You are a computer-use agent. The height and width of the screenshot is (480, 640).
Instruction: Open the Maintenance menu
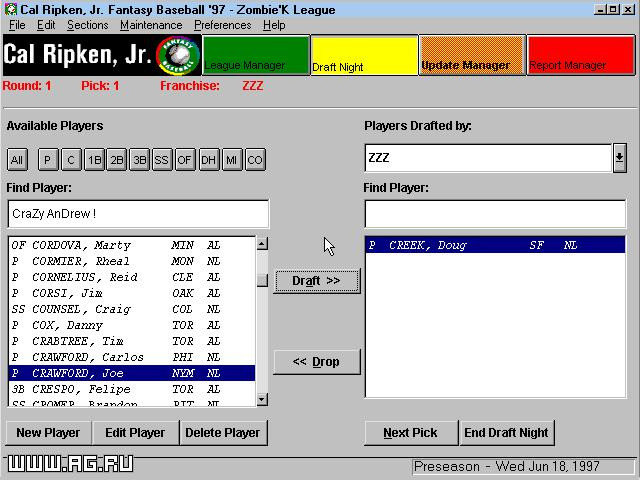[x=151, y=25]
